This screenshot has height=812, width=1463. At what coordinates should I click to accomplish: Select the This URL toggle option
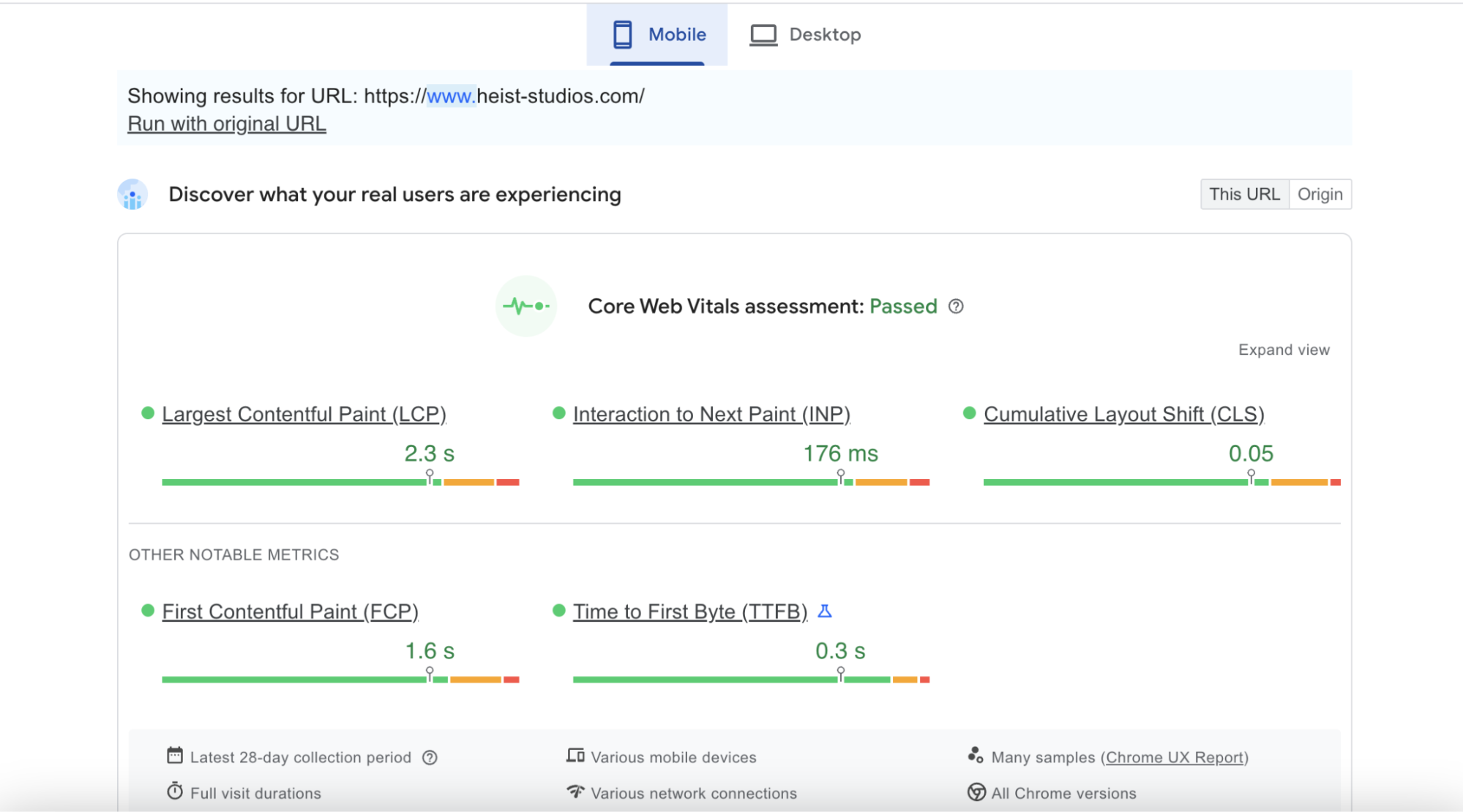click(1244, 194)
